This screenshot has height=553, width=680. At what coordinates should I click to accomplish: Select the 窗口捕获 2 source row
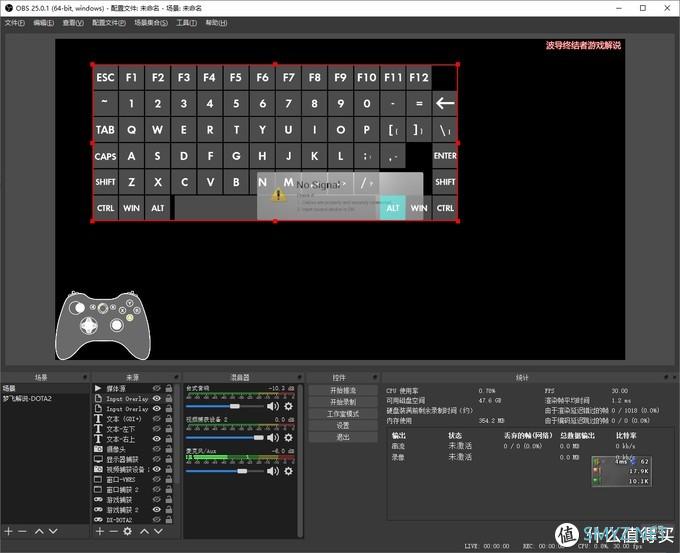(x=134, y=489)
